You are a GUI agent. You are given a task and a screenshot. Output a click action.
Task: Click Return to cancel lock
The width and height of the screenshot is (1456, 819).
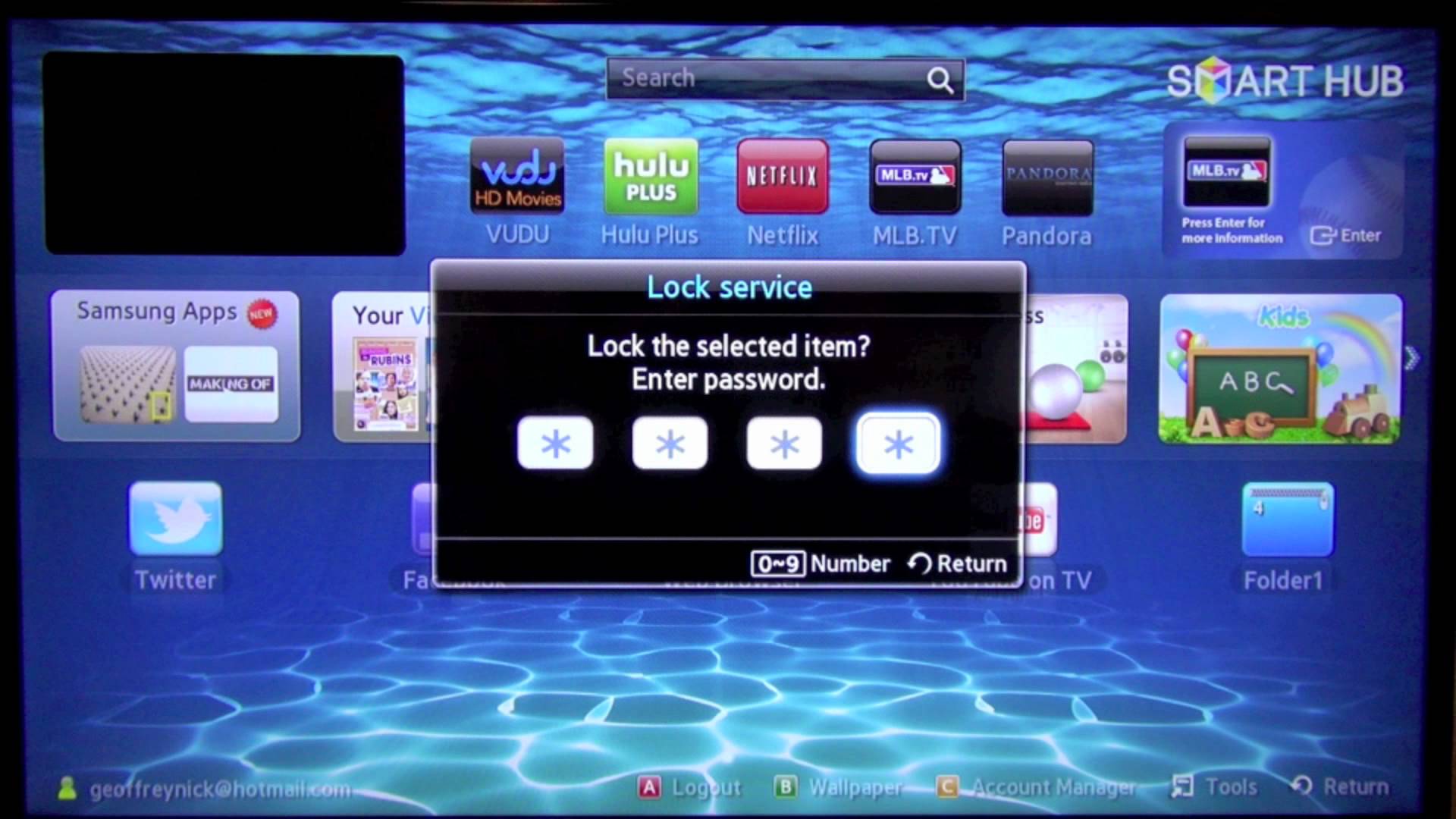(x=955, y=563)
